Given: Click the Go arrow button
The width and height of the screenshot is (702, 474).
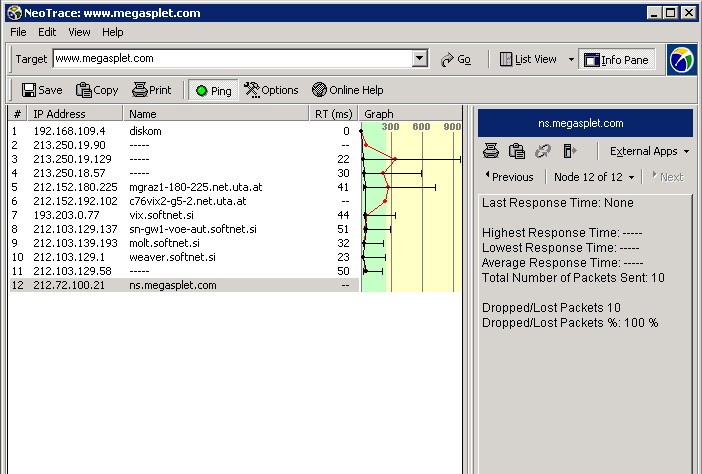Looking at the screenshot, I should coord(455,59).
